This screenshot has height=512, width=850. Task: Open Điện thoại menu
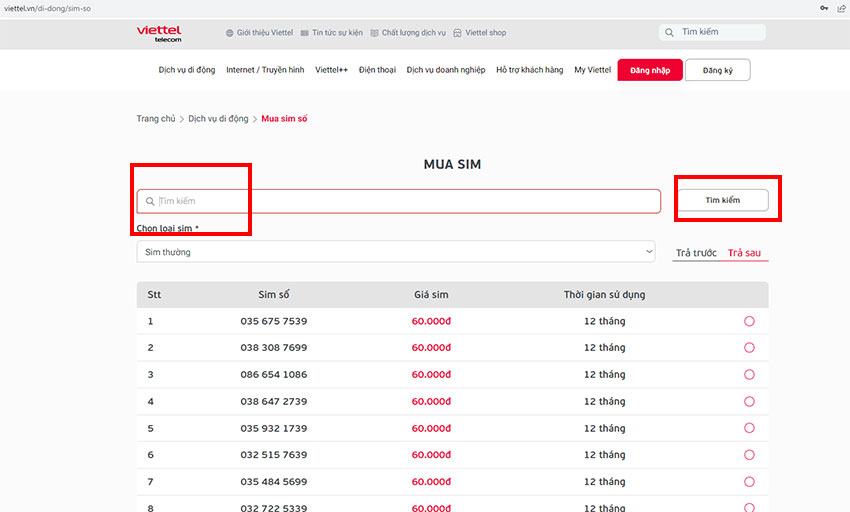pos(377,70)
